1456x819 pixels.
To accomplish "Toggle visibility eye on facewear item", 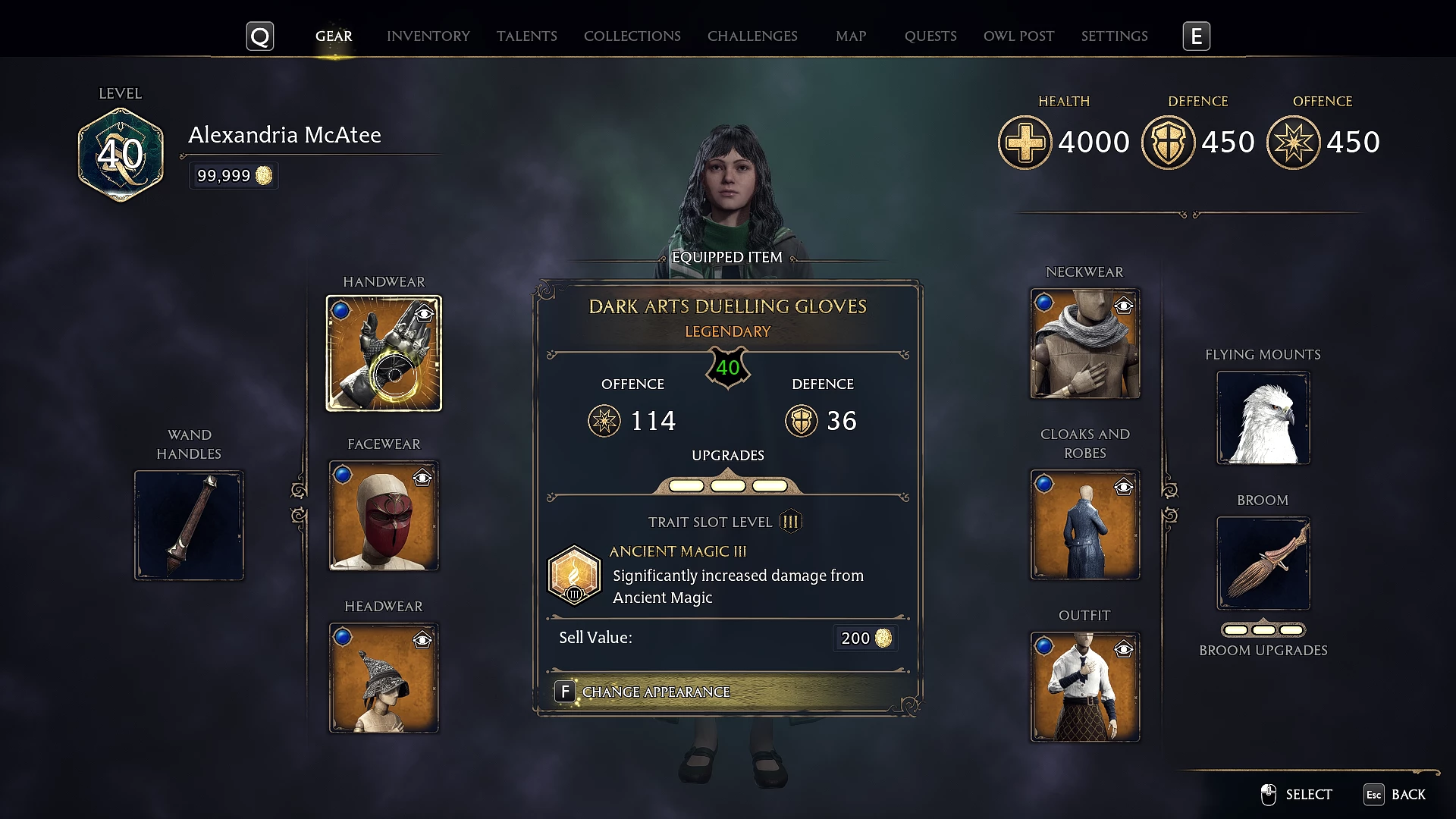I will 422,478.
